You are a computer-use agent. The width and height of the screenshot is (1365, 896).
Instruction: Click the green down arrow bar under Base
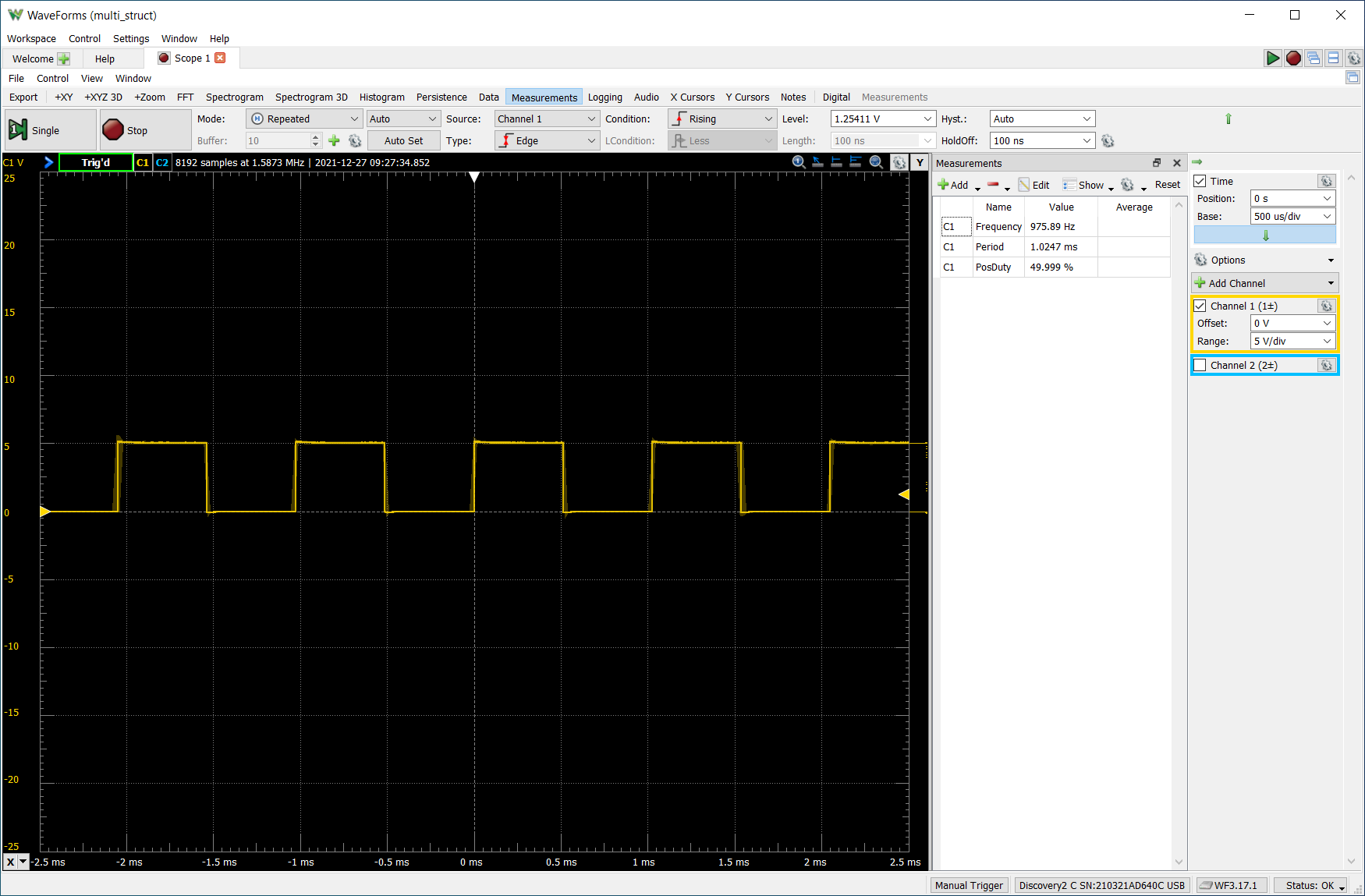(x=1264, y=236)
